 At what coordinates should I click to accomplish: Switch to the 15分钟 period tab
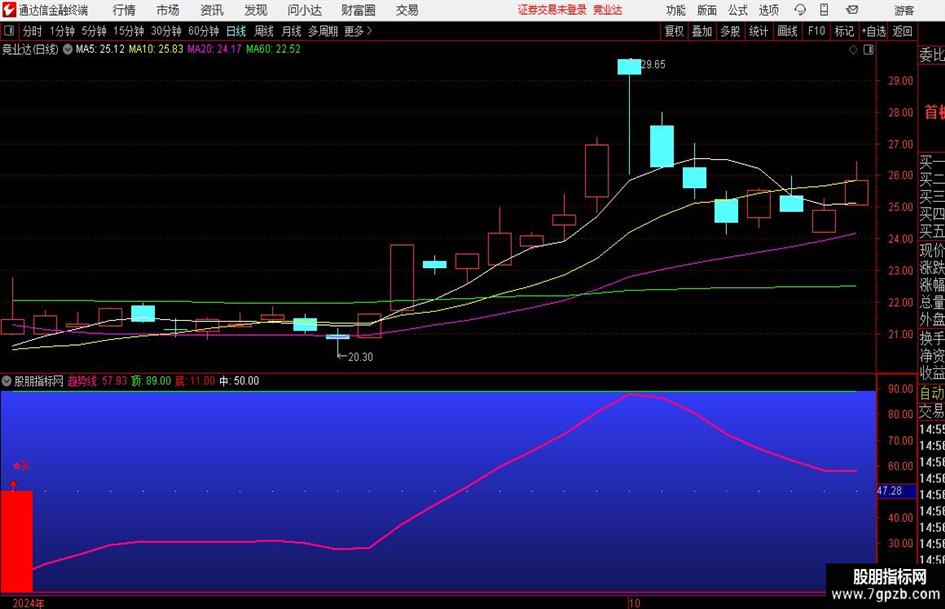click(x=129, y=31)
